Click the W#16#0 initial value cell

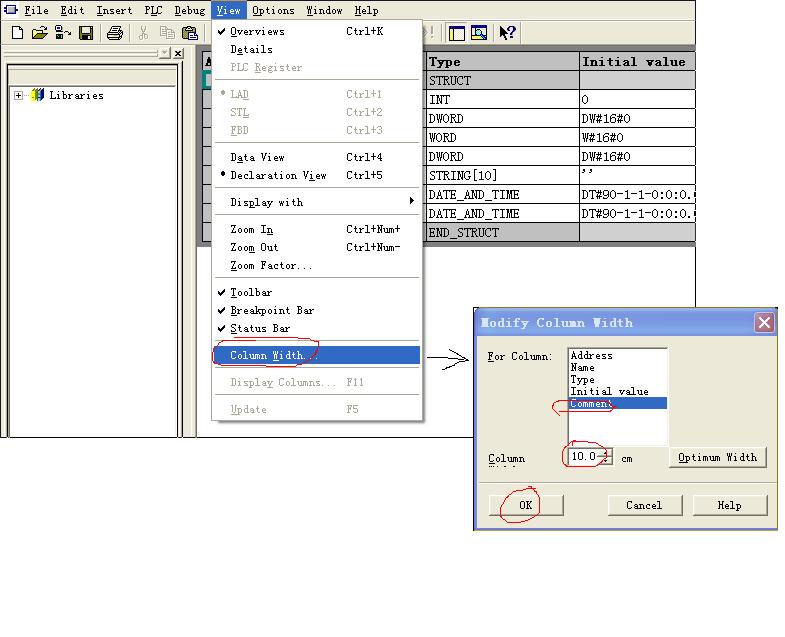(x=637, y=138)
